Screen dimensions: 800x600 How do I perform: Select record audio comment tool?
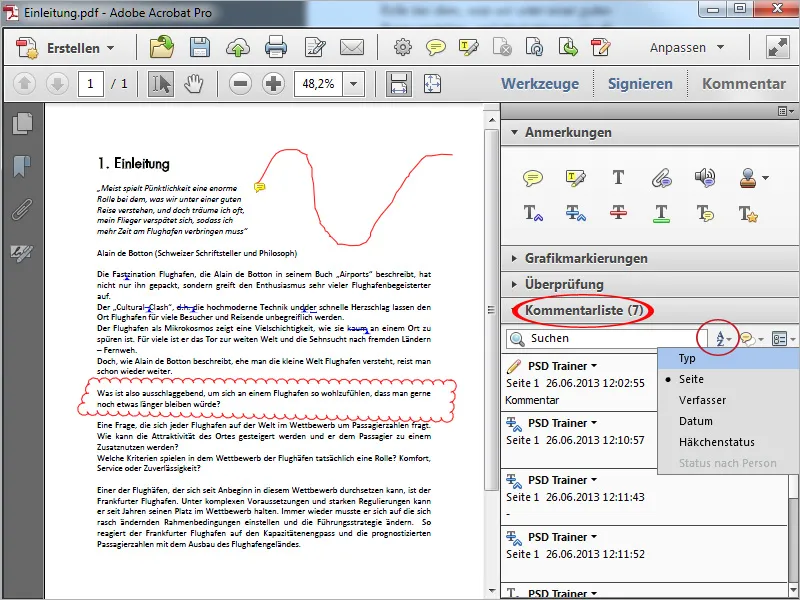(705, 178)
